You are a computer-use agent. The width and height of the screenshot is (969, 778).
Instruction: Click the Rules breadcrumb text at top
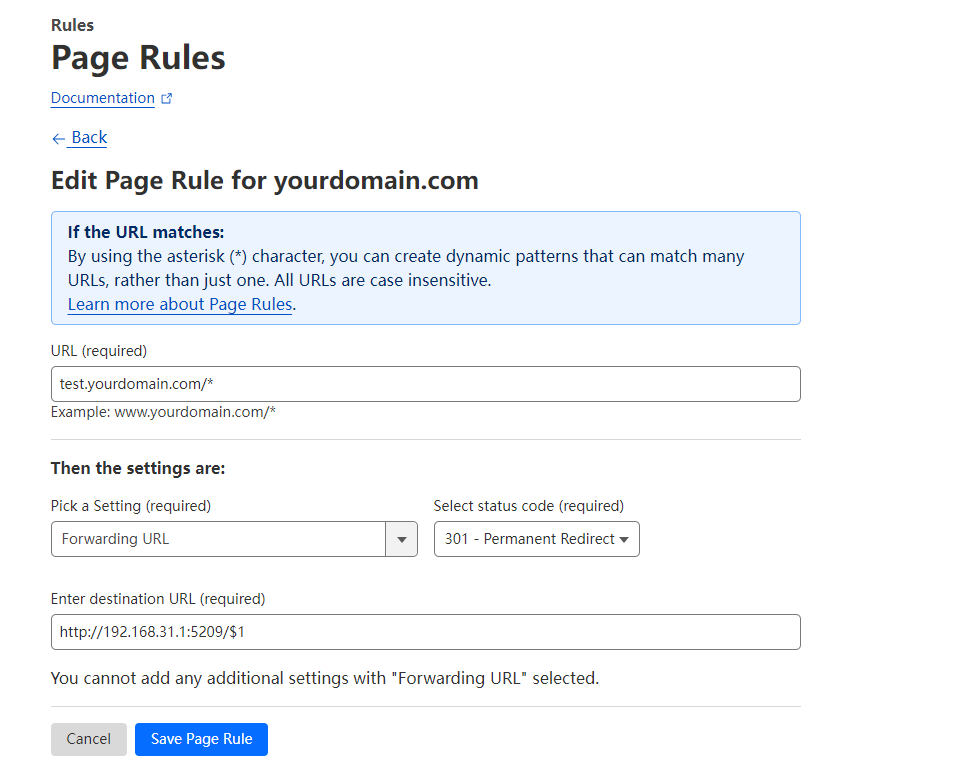pyautogui.click(x=72, y=25)
